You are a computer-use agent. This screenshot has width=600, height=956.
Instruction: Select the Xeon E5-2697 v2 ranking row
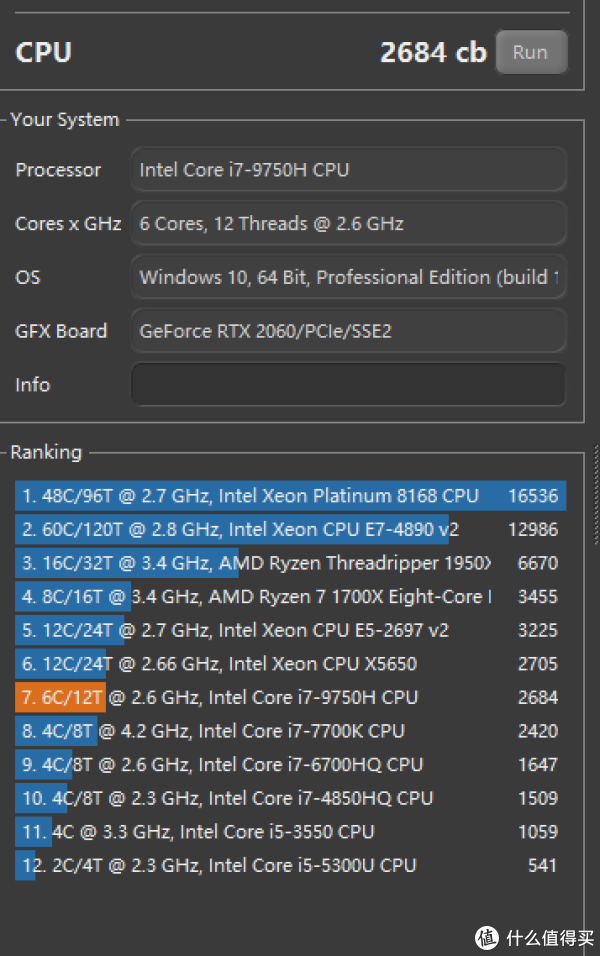290,631
